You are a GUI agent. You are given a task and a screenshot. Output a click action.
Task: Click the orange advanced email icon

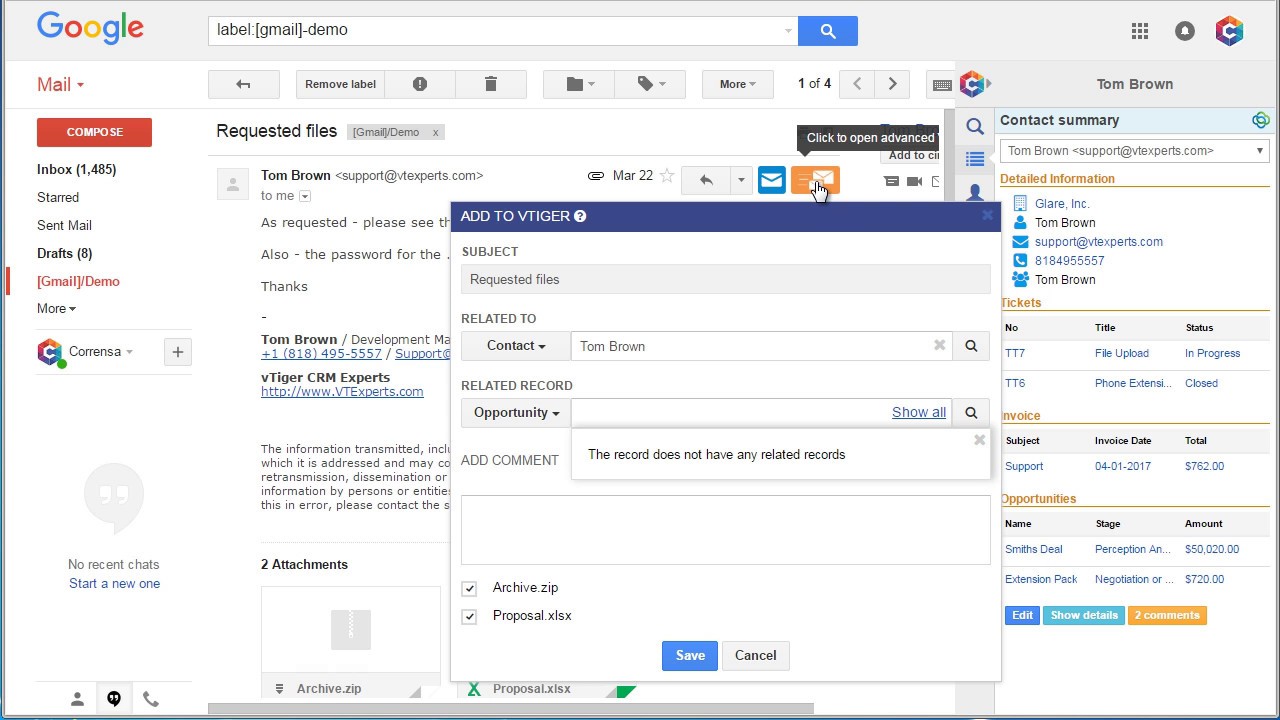pos(815,180)
